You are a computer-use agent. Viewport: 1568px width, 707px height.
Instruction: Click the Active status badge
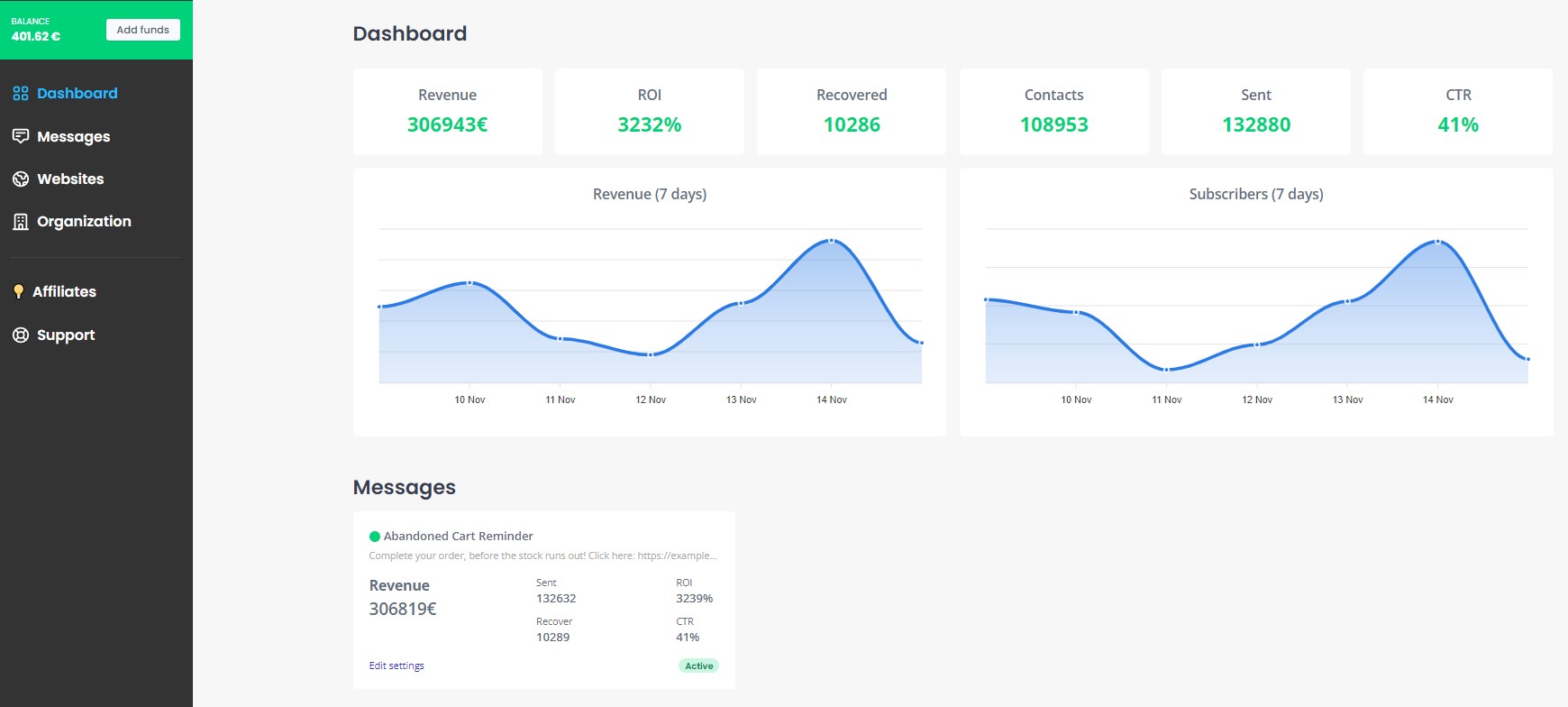click(698, 666)
